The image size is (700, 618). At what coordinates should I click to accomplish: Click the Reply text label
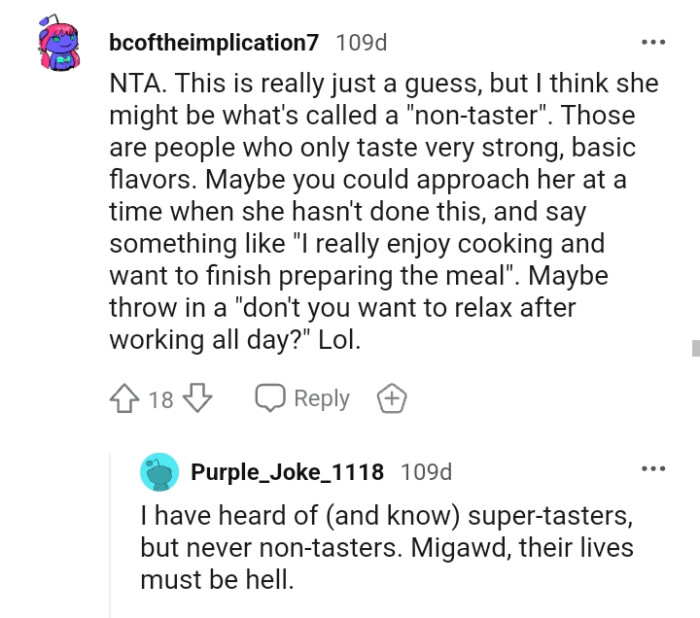pos(322,399)
